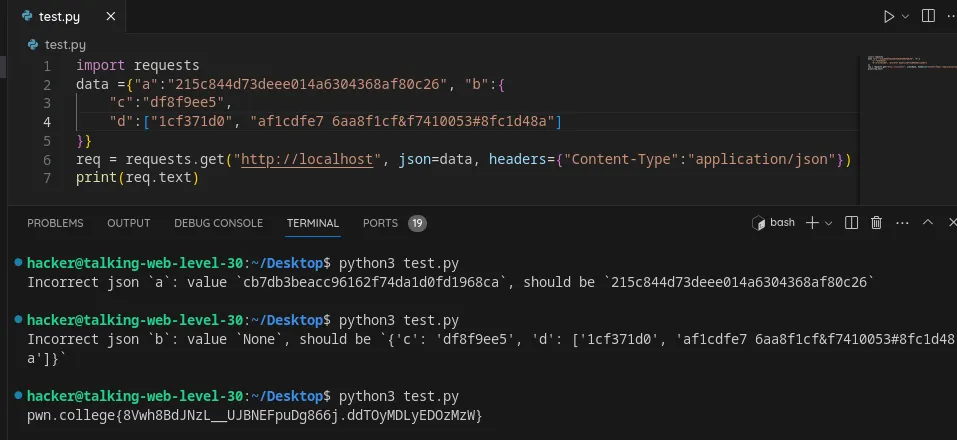Open the http://localhost link in code

tap(307, 159)
